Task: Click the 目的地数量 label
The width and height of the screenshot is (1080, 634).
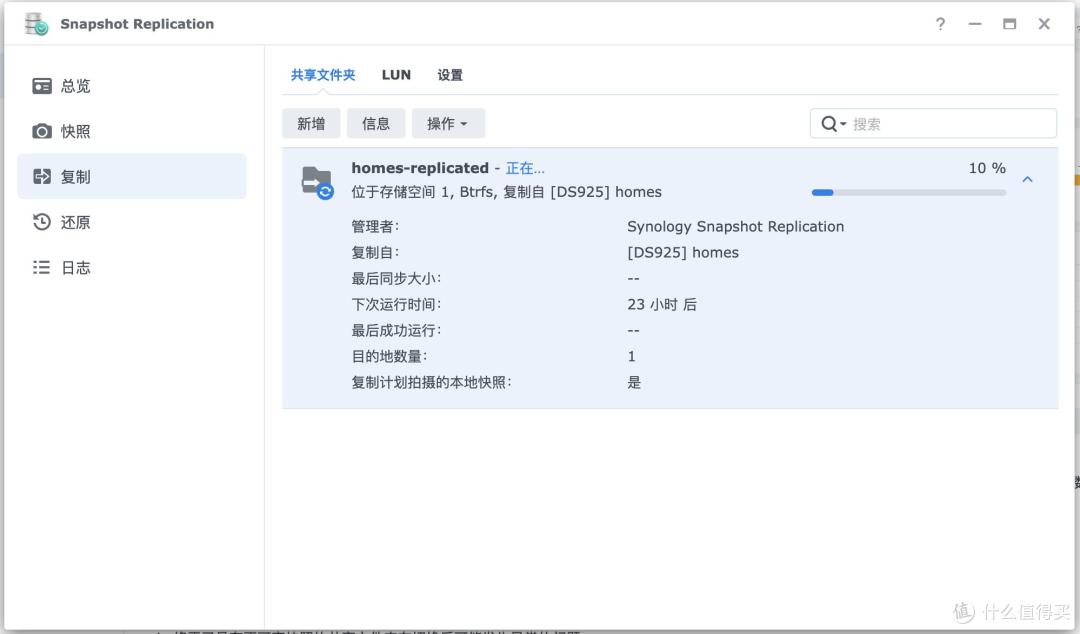Action: [x=389, y=356]
